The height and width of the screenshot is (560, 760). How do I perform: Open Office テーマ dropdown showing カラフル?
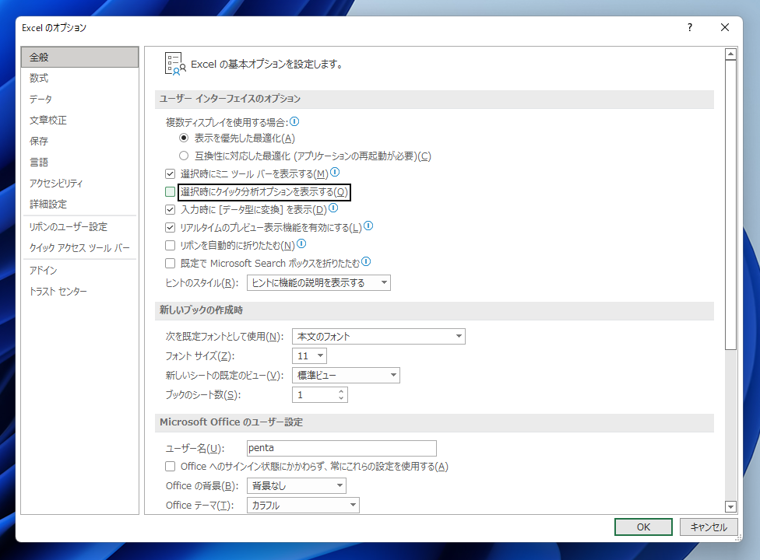pos(303,505)
